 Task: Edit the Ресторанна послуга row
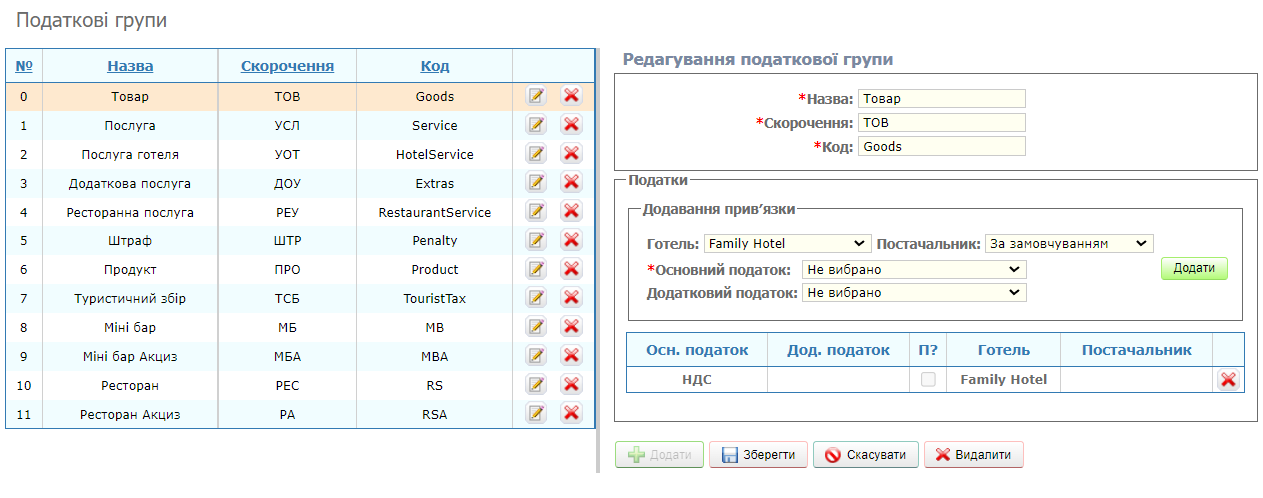537,212
